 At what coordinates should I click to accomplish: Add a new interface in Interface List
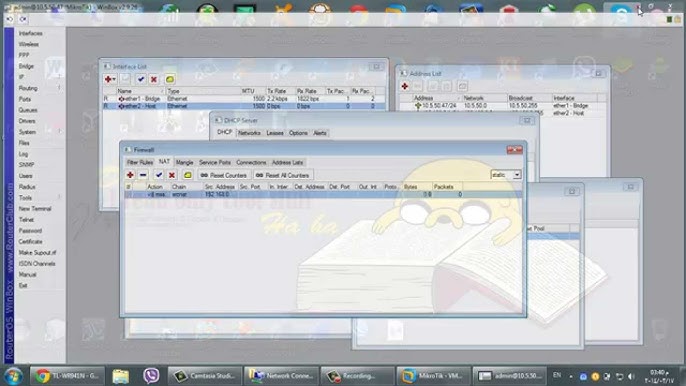(110, 79)
